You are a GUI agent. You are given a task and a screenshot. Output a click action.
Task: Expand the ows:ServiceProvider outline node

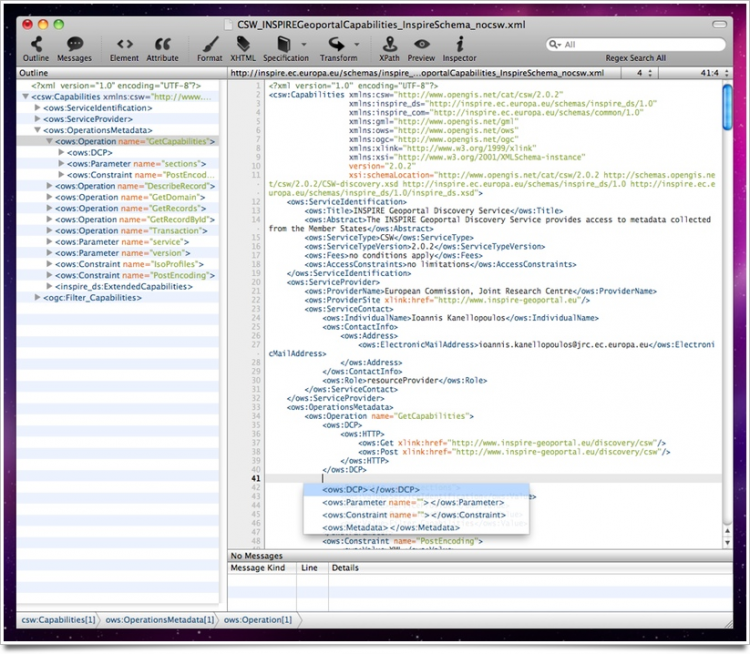[37, 119]
